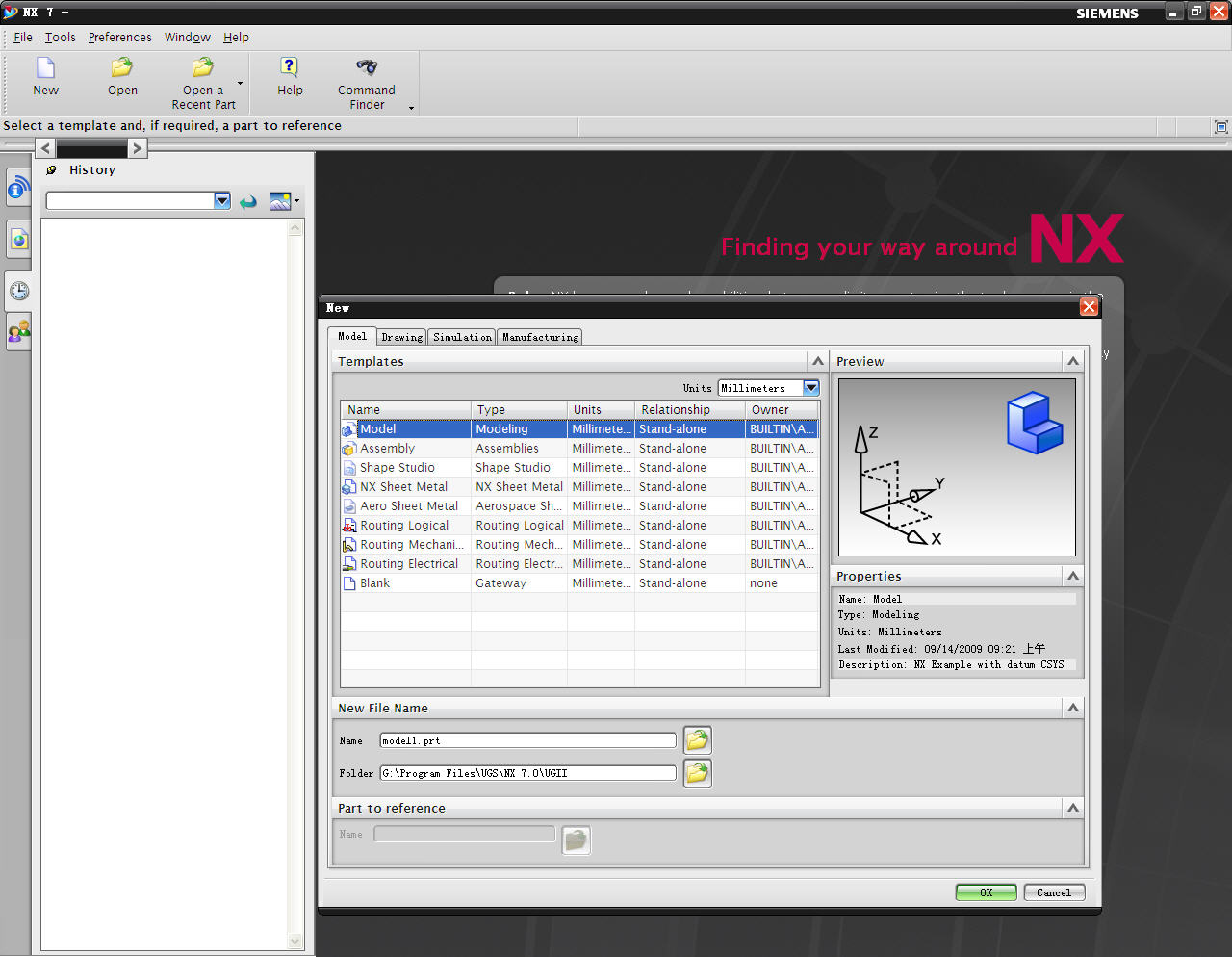Screen dimensions: 1232x957
Task: Click the status bar window icon at right
Action: pos(1220,127)
